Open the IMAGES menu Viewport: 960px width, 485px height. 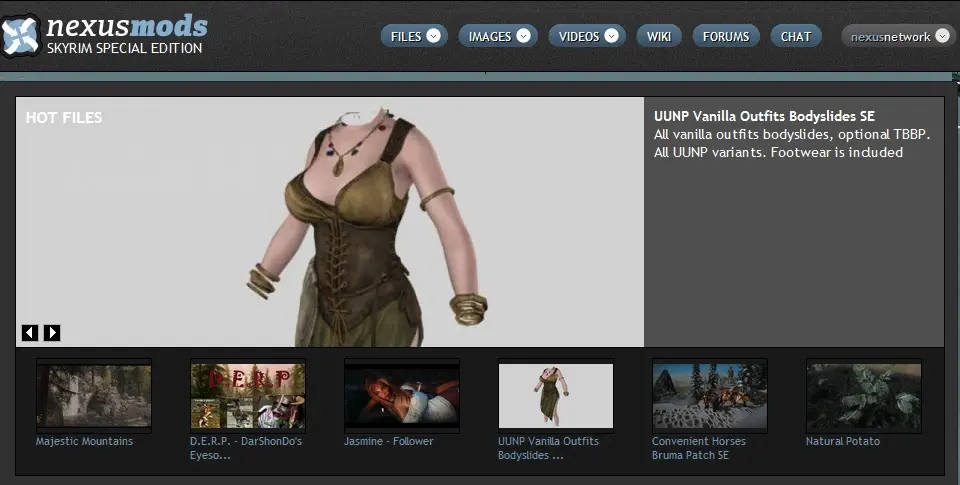498,36
